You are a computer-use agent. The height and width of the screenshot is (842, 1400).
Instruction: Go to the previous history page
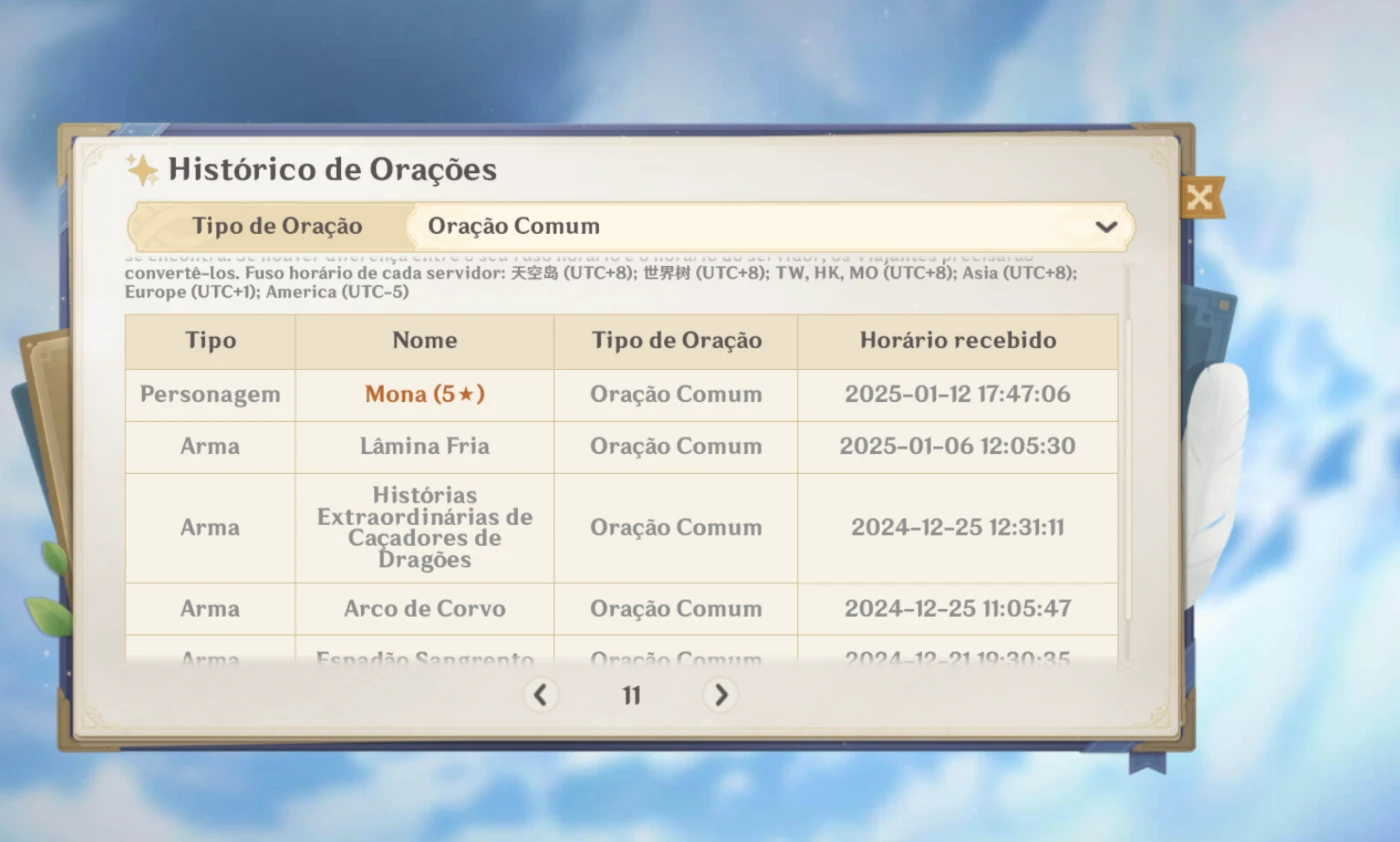click(540, 694)
